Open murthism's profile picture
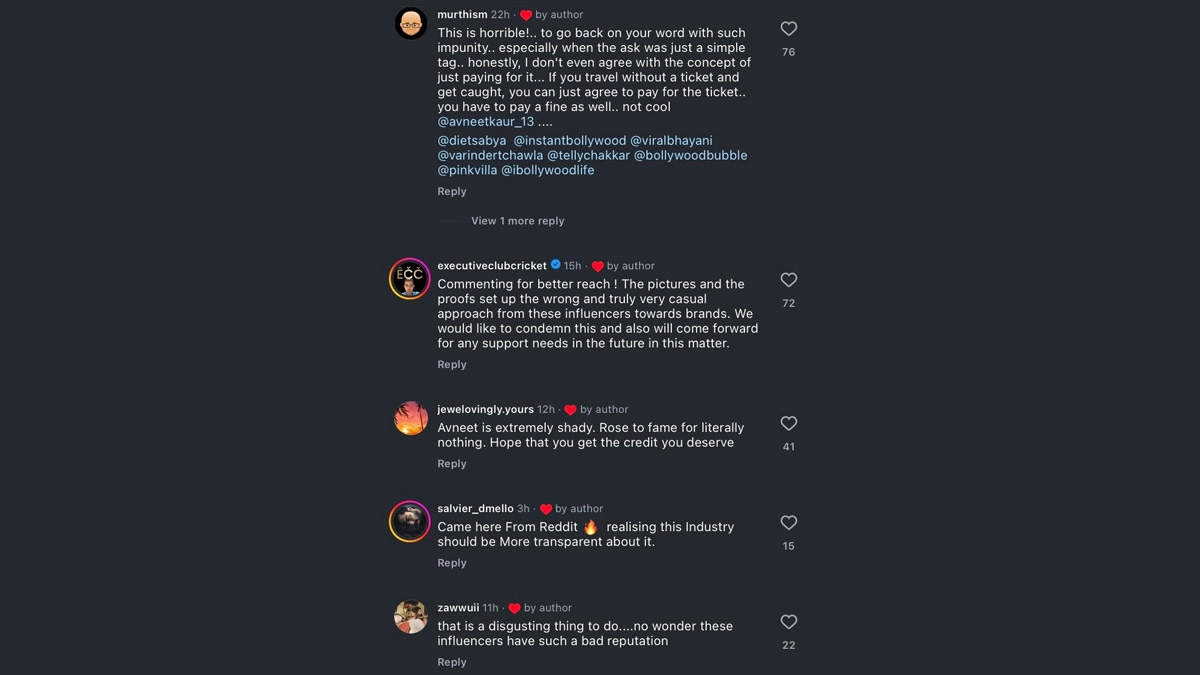This screenshot has height=675, width=1200. tap(410, 23)
